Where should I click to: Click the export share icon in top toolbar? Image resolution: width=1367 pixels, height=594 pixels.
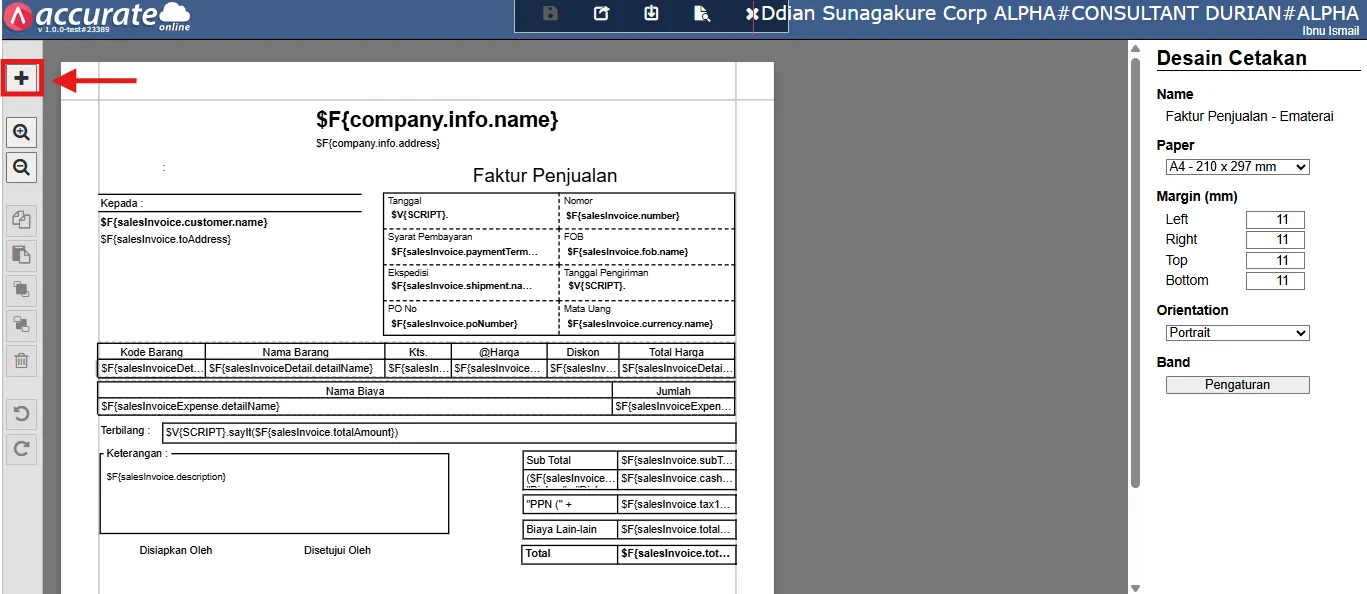pos(601,14)
